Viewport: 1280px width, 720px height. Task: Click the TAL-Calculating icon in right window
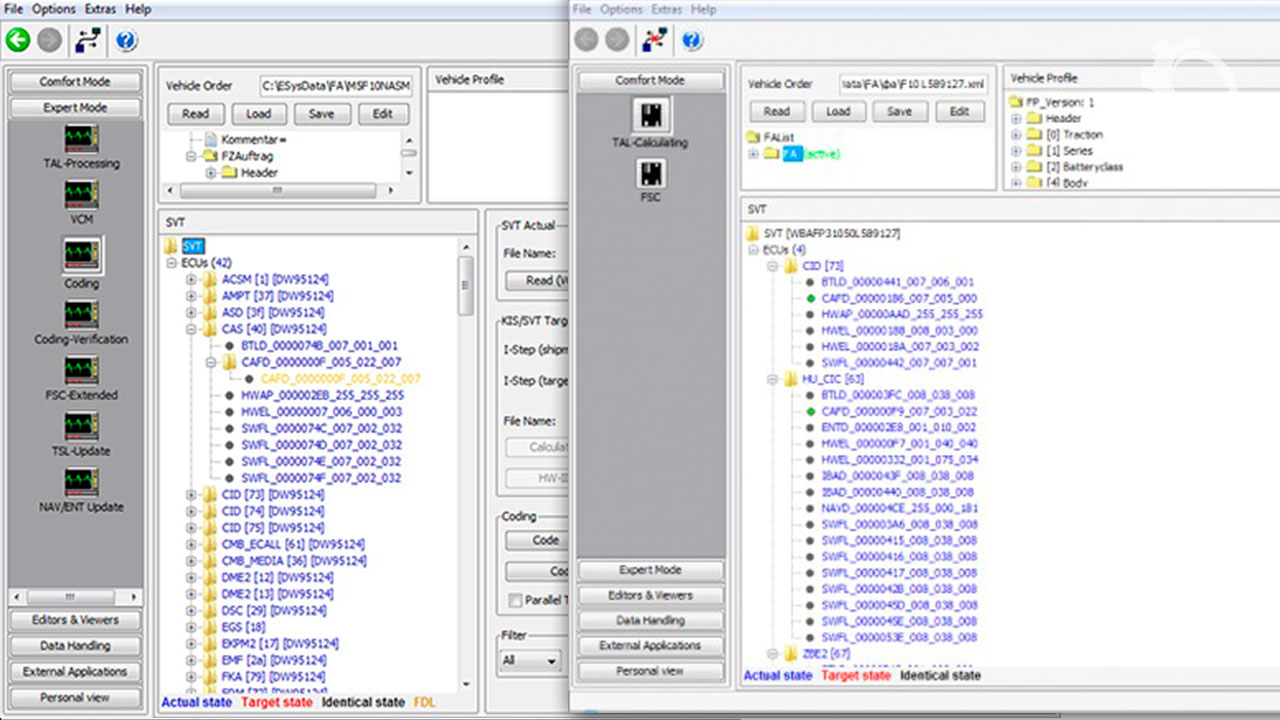pos(650,116)
